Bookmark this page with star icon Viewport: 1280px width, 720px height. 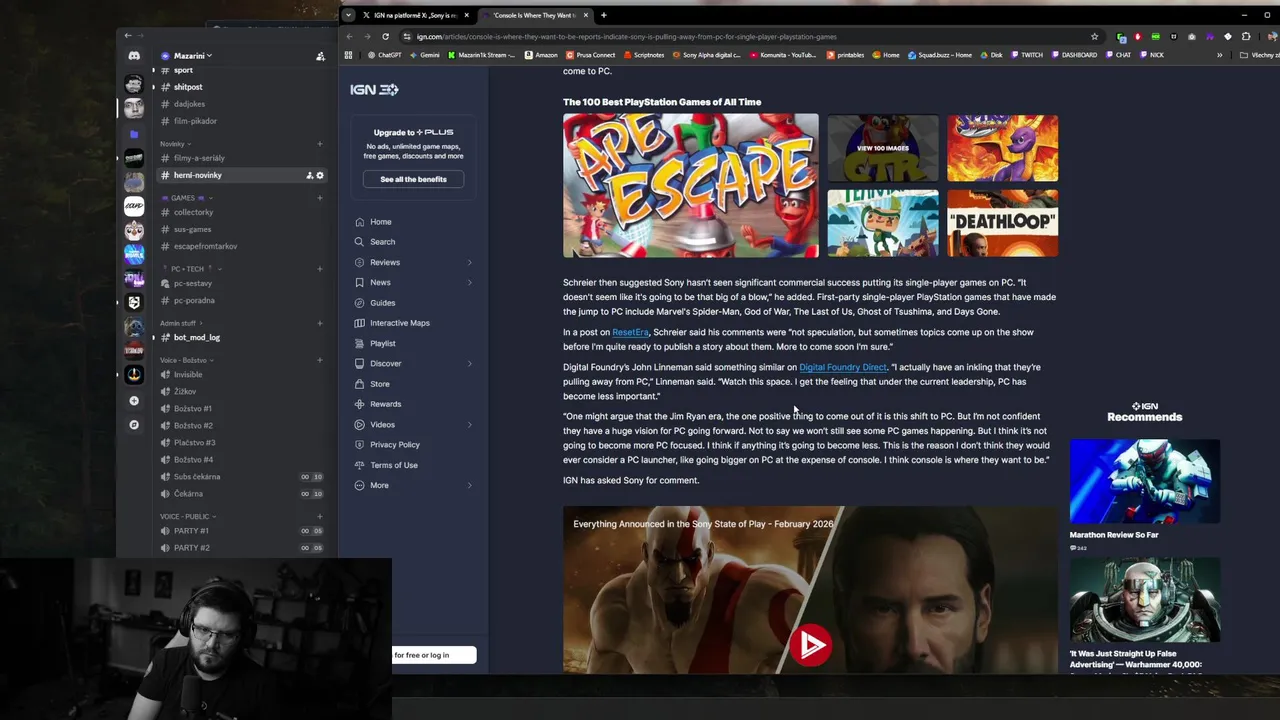tap(1095, 37)
